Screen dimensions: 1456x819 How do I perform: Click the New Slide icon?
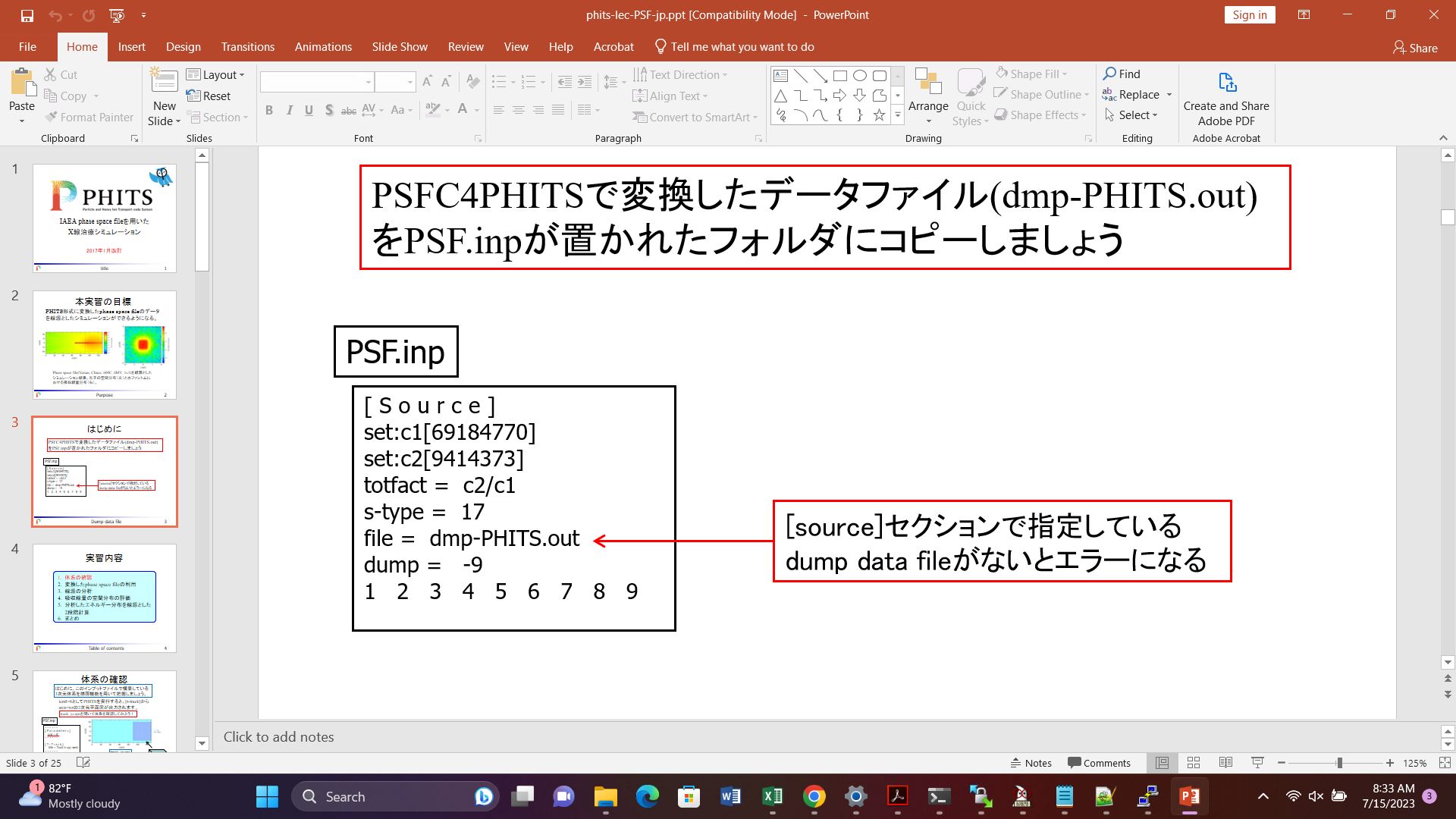[164, 82]
